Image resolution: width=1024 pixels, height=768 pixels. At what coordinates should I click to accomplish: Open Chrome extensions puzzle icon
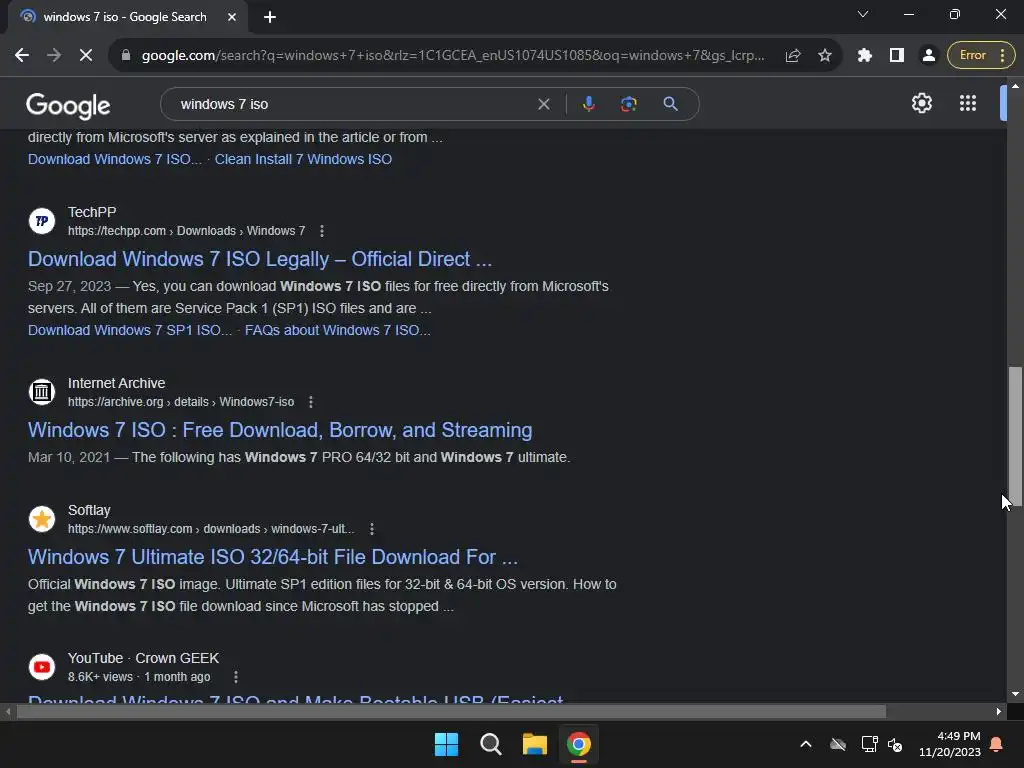point(865,56)
